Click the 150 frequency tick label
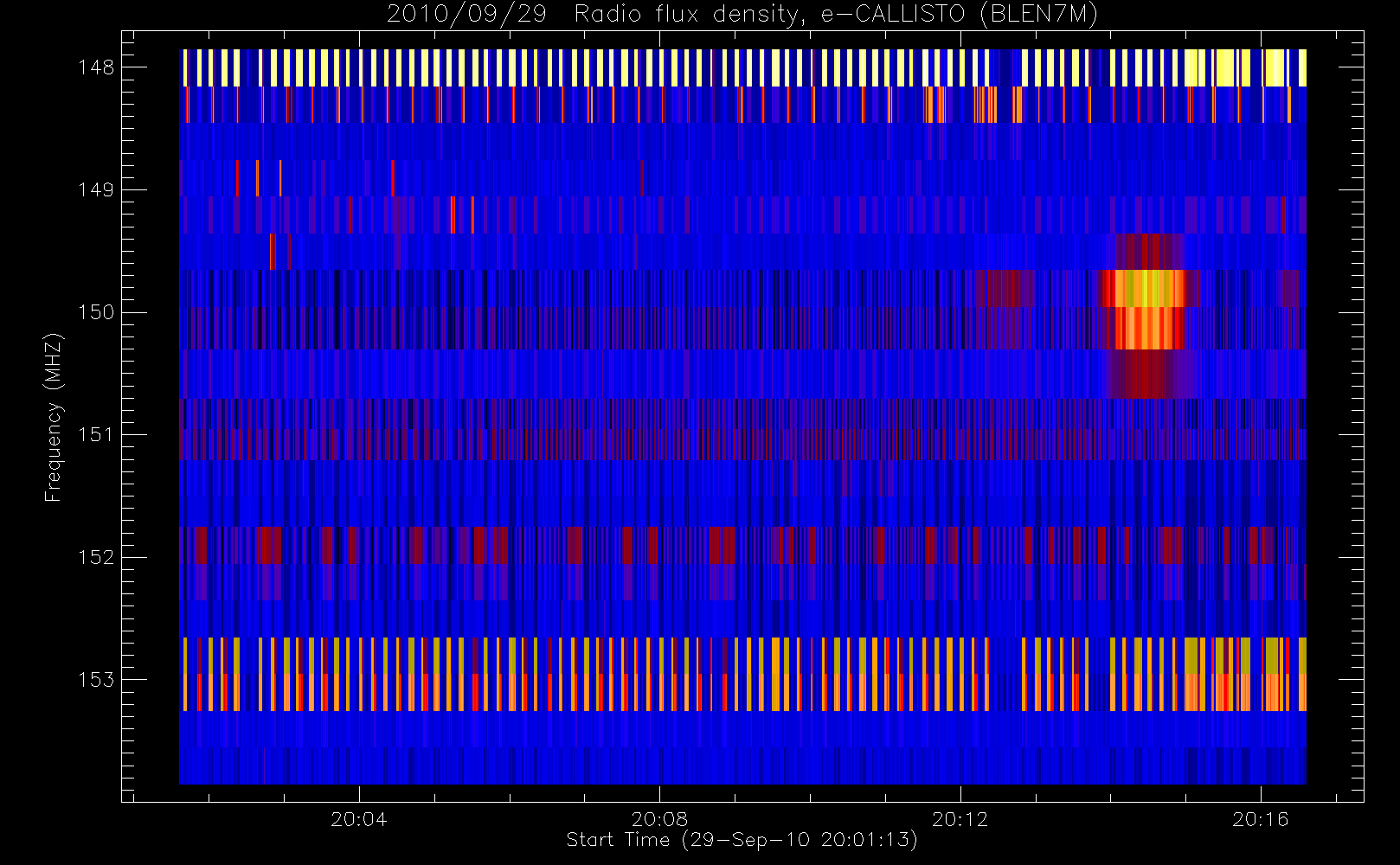1400x865 pixels. click(x=96, y=312)
